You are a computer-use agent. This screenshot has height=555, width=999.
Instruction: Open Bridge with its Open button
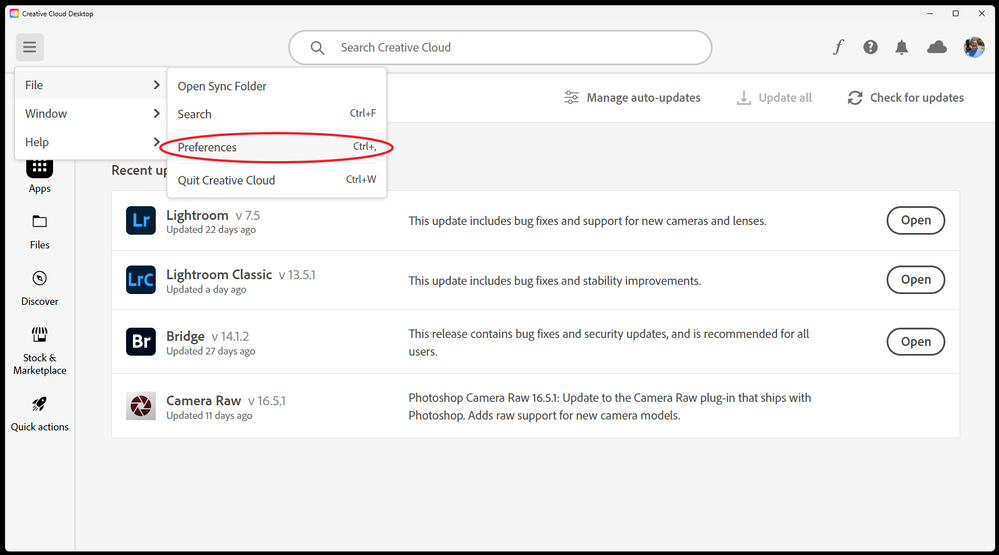point(916,342)
